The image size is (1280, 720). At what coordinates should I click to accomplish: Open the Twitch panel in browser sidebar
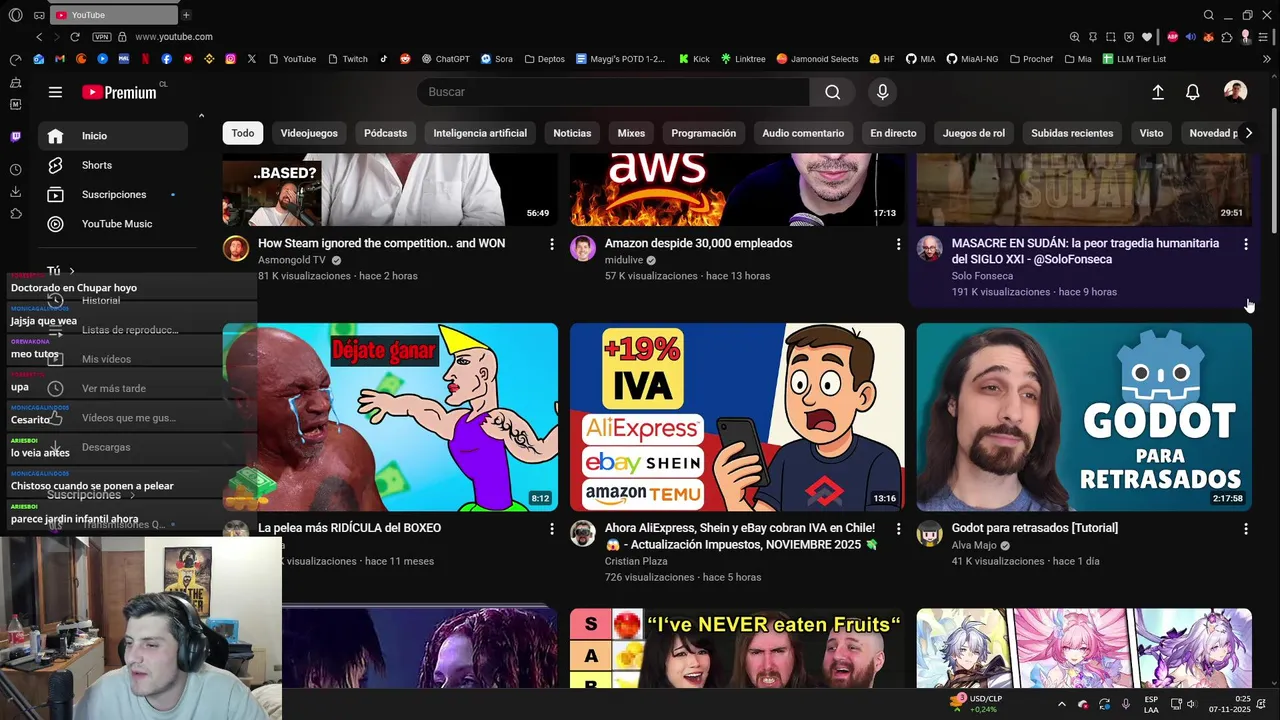click(15, 137)
